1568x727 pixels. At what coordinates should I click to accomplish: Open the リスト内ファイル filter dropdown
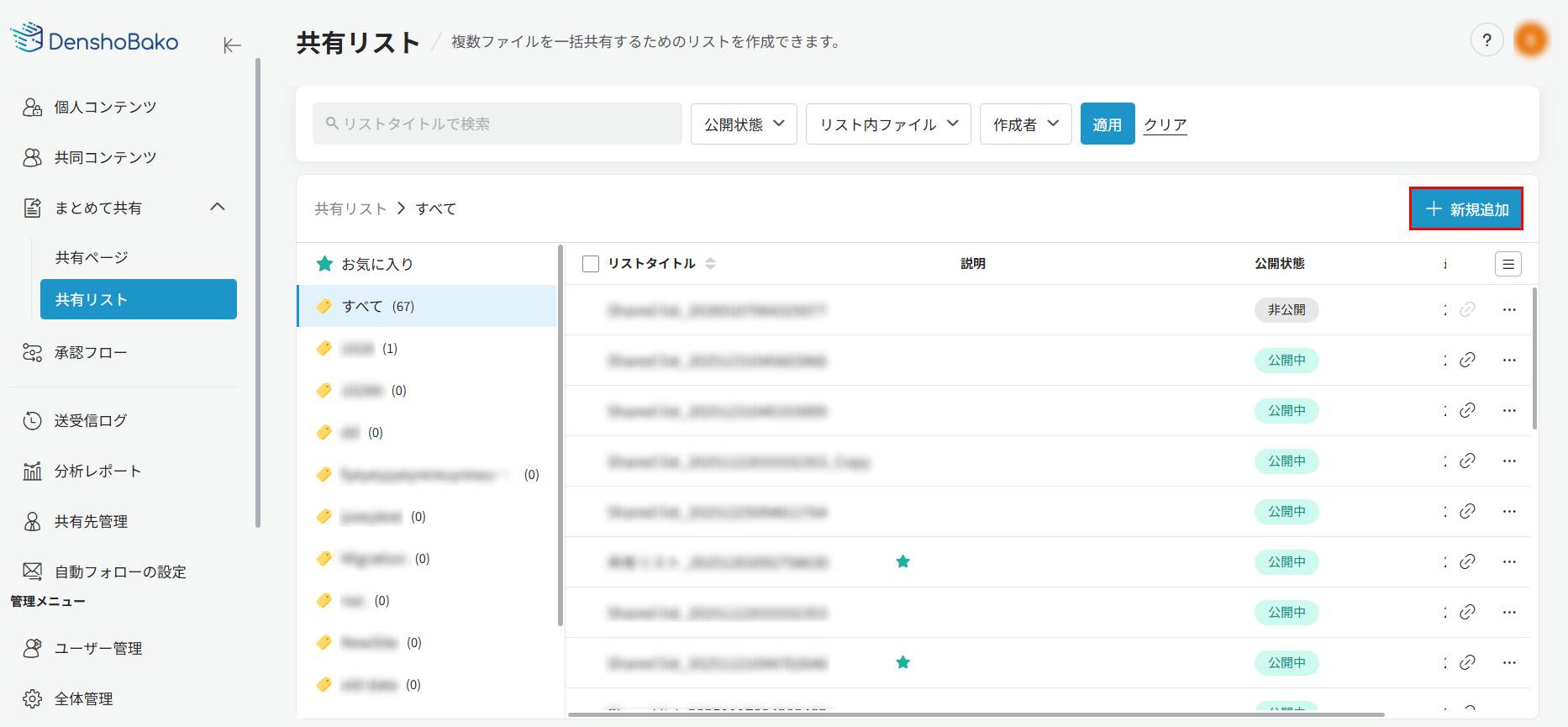(888, 124)
